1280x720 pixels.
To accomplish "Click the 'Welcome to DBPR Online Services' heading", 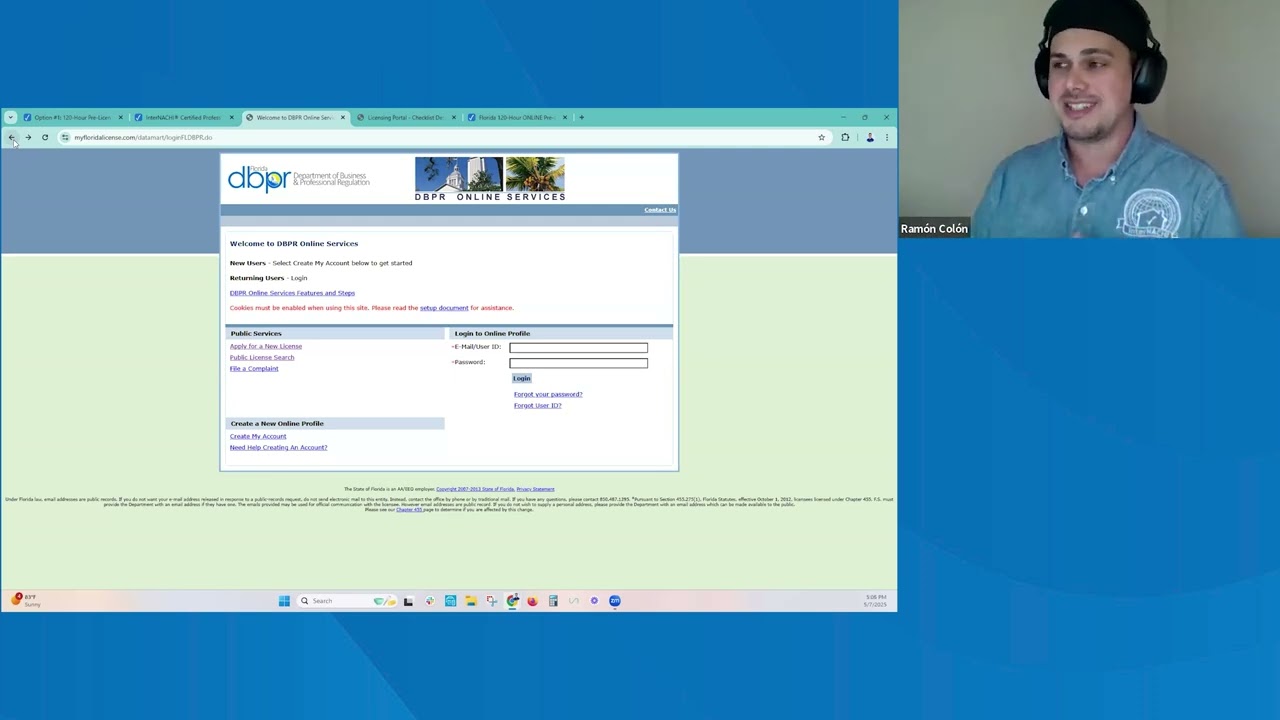I will coord(294,244).
